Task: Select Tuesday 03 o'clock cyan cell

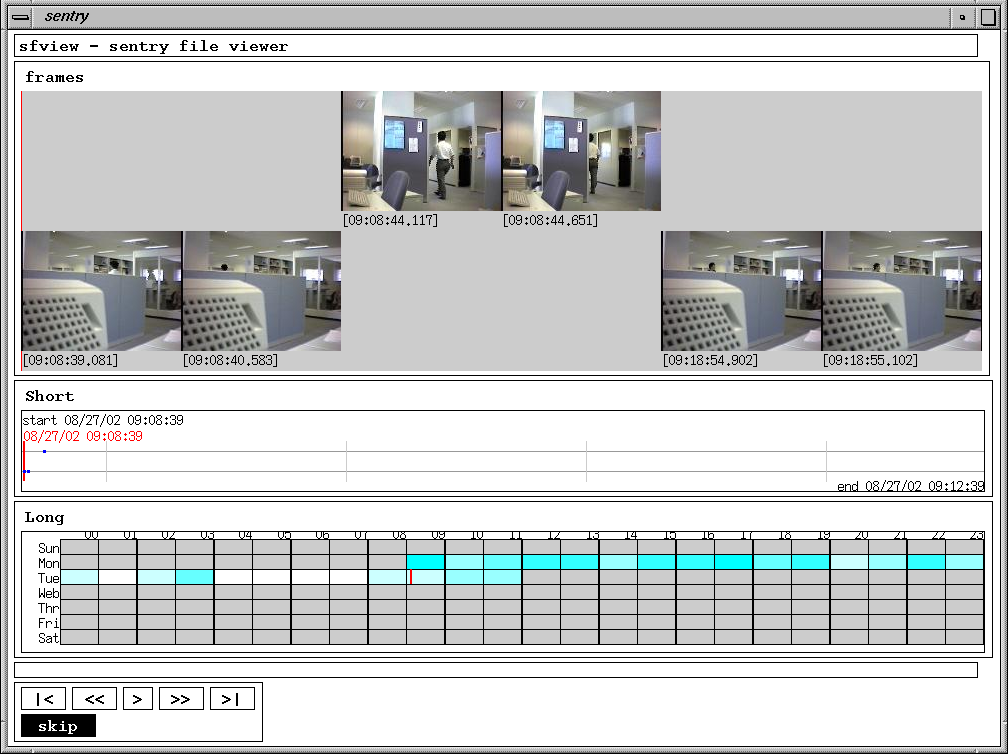Action: (194, 577)
